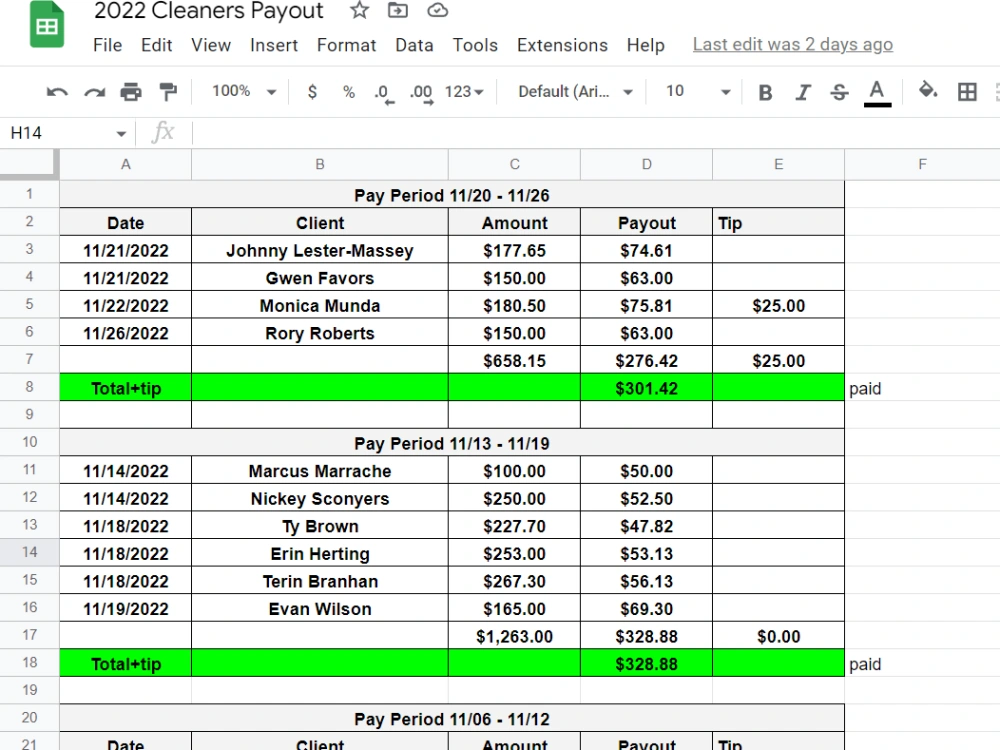Star the 2022 Cleaners Payout document
The image size is (1000, 750).
coord(360,10)
